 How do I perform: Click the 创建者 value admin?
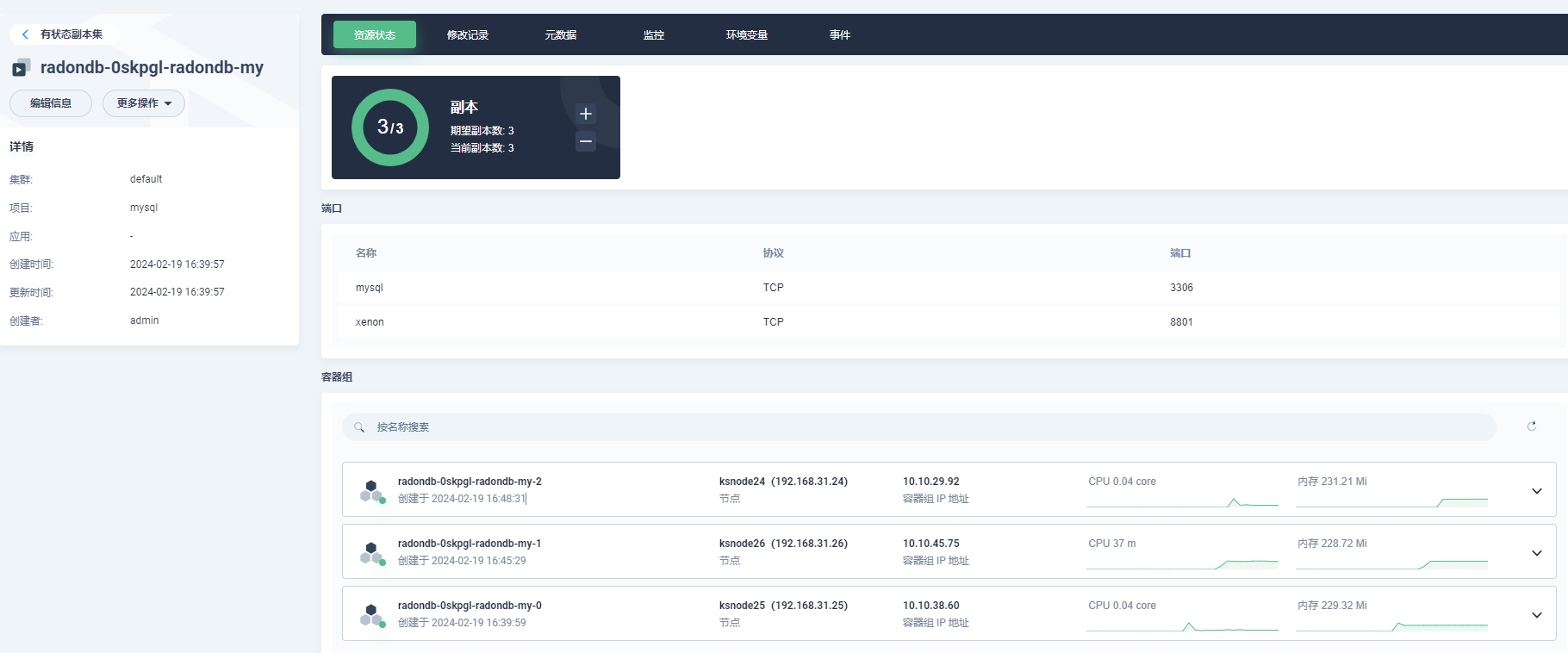[144, 320]
